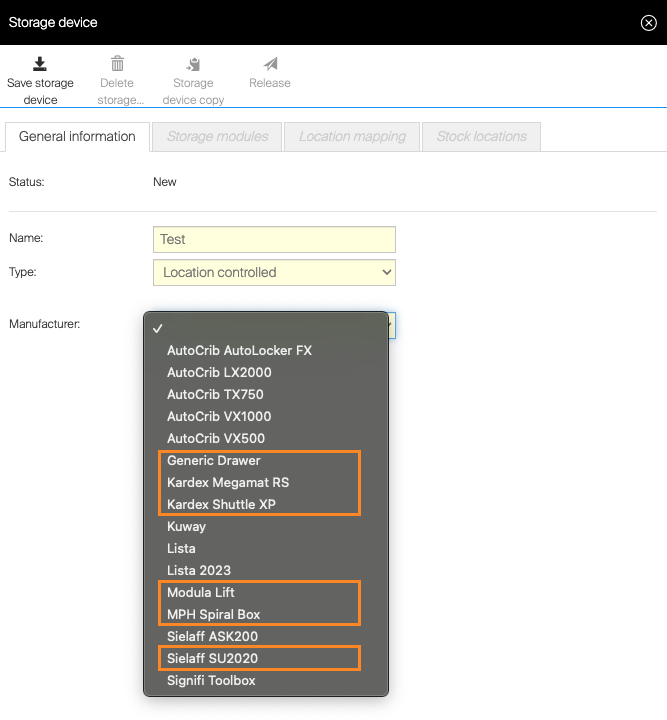Select AutoCrib AutoLocker FX manufacturer
The image size is (667, 720).
[239, 351]
